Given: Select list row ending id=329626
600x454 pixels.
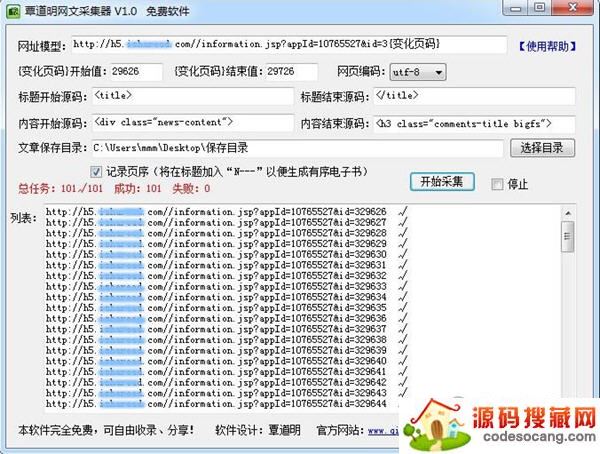Looking at the screenshot, I should (x=227, y=212).
